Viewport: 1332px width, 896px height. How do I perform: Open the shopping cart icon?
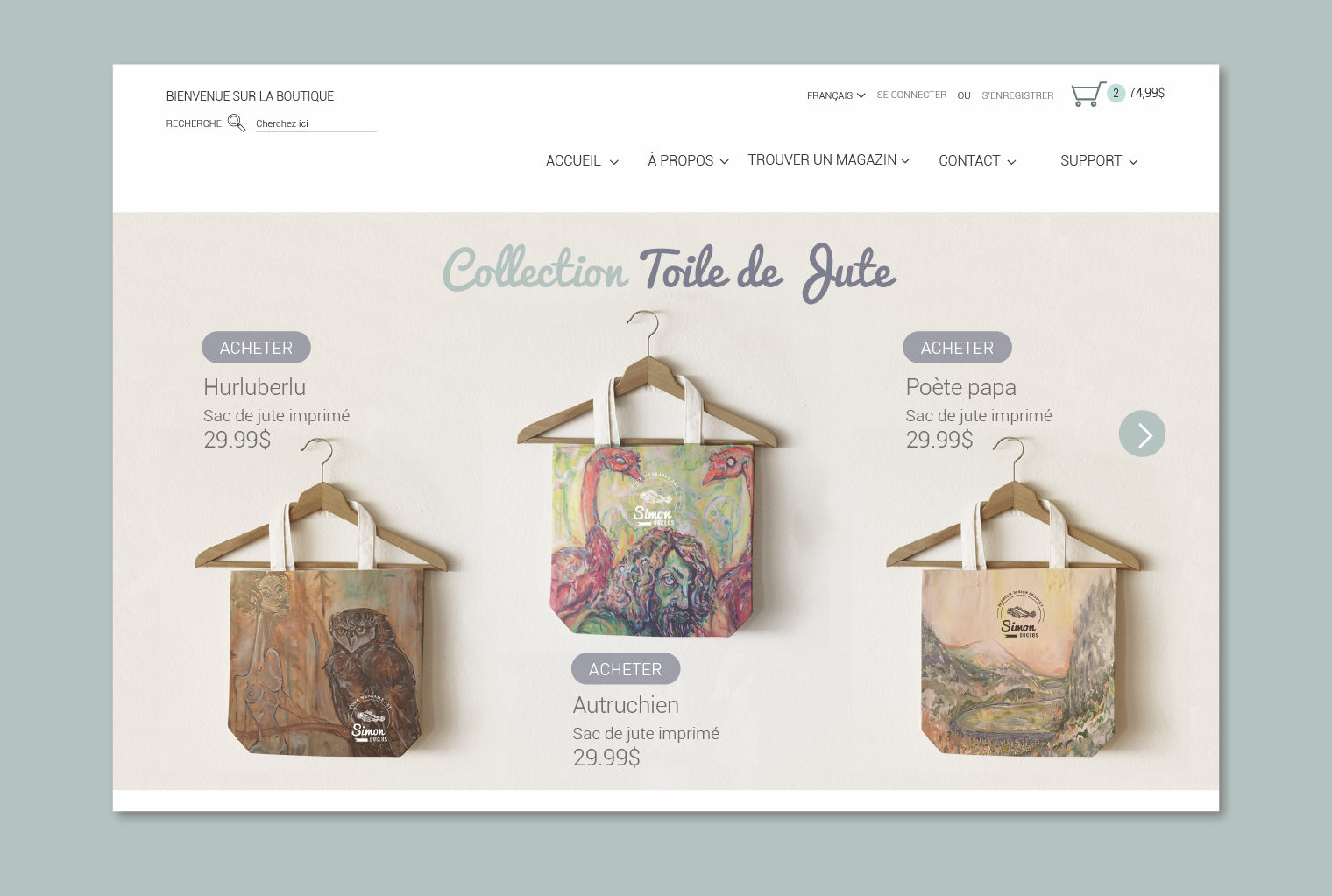(x=1088, y=94)
